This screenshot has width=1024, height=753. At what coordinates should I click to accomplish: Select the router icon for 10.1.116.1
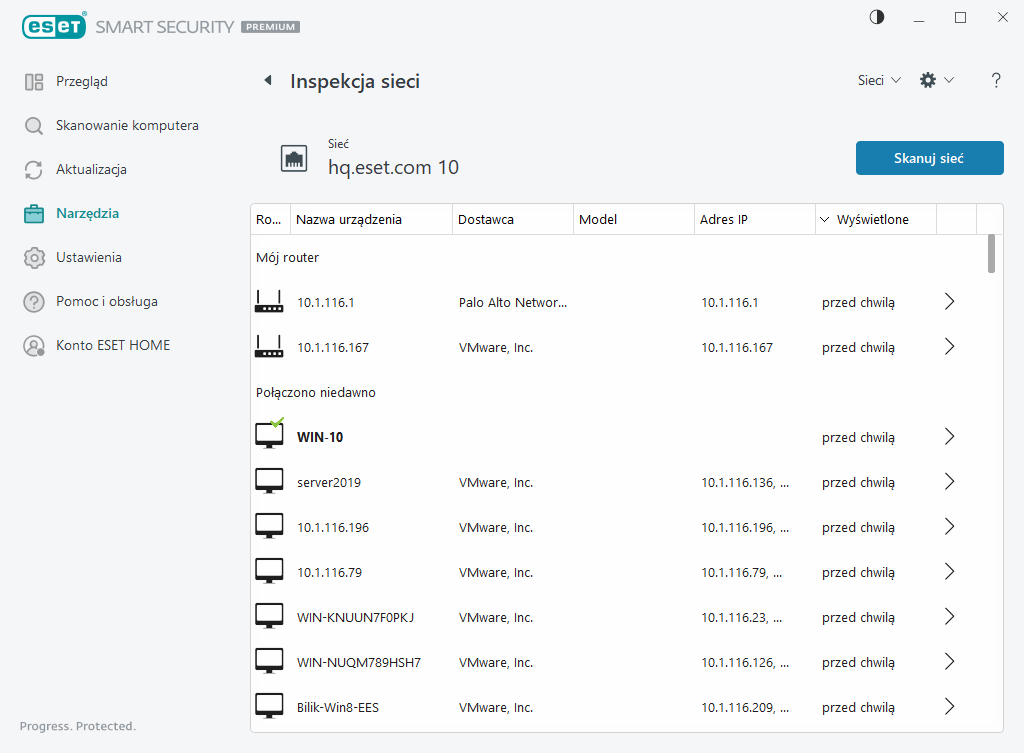[x=269, y=302]
